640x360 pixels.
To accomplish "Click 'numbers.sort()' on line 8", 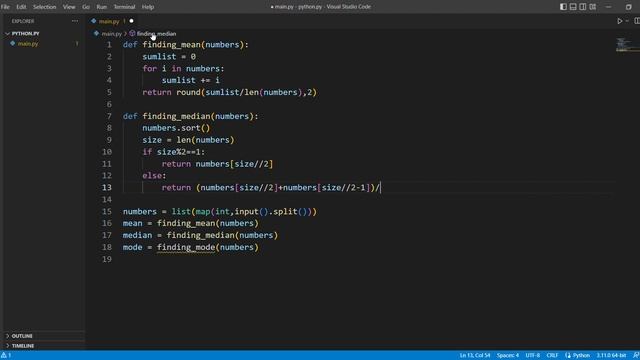I will [176, 128].
